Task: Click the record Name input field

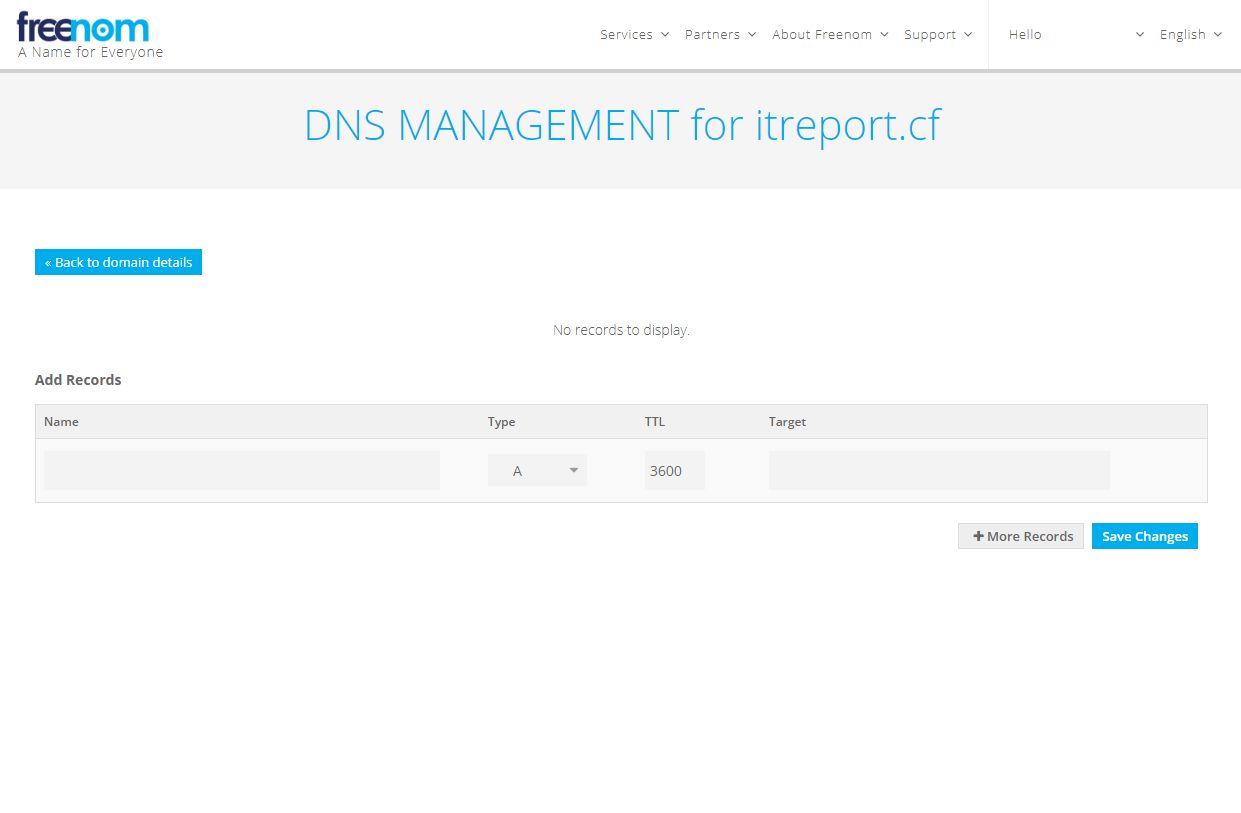Action: (242, 470)
